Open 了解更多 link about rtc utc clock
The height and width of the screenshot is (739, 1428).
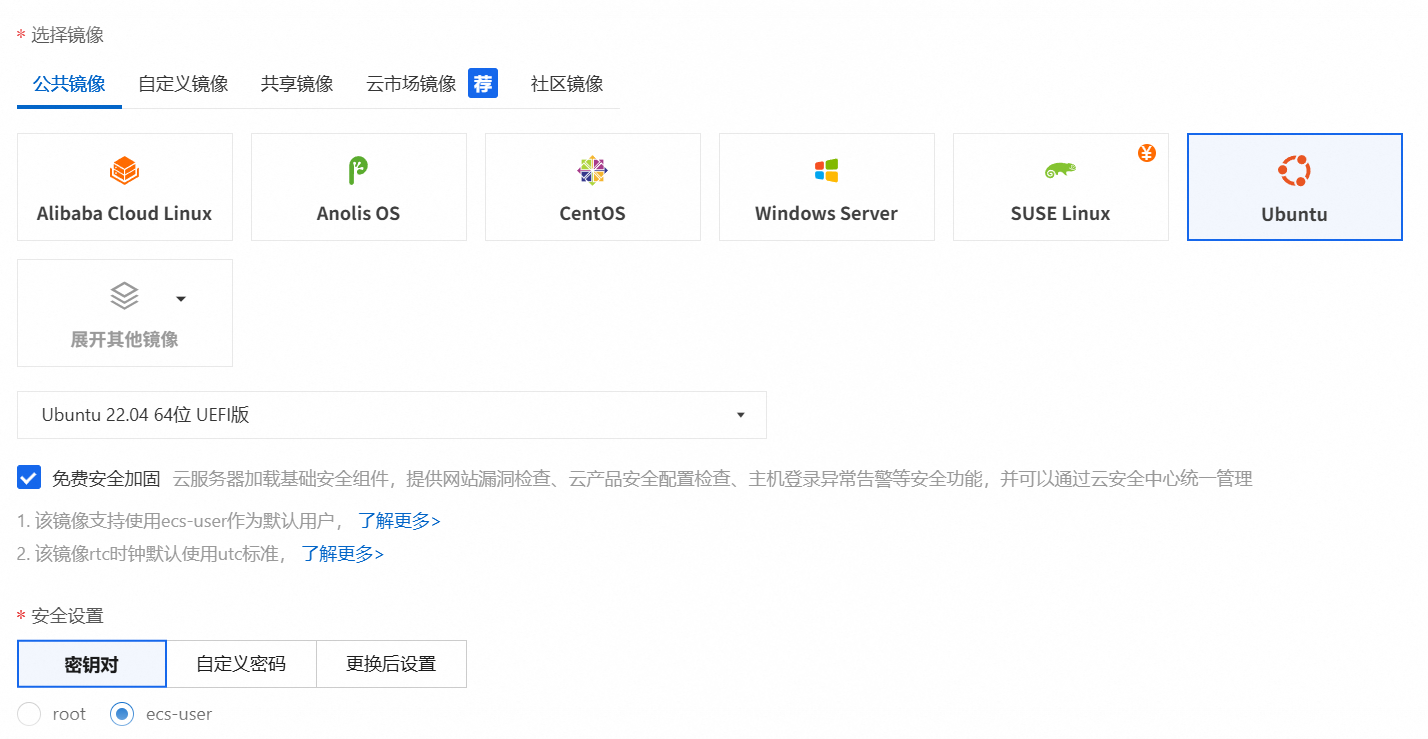343,553
